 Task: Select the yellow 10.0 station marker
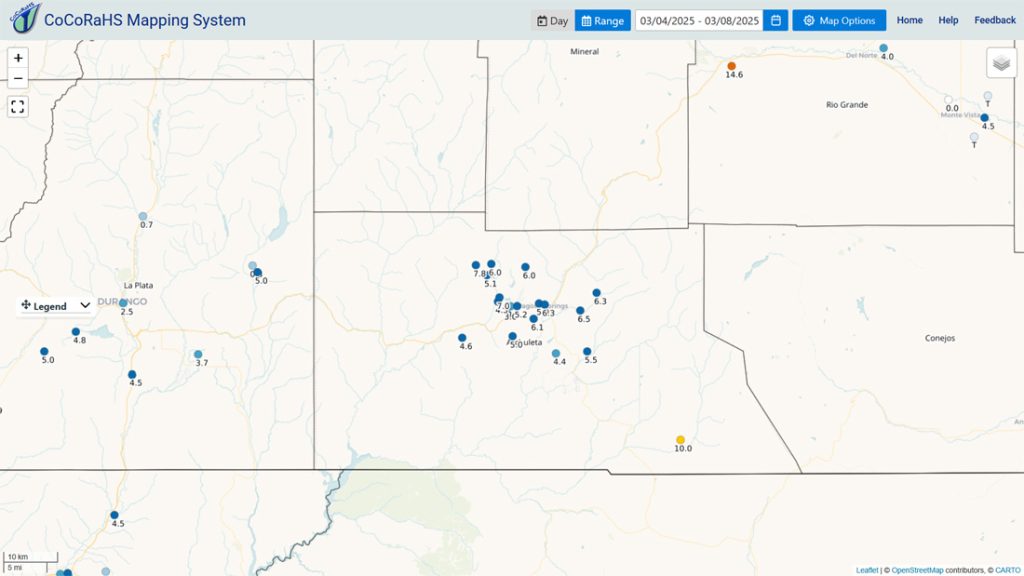[680, 440]
